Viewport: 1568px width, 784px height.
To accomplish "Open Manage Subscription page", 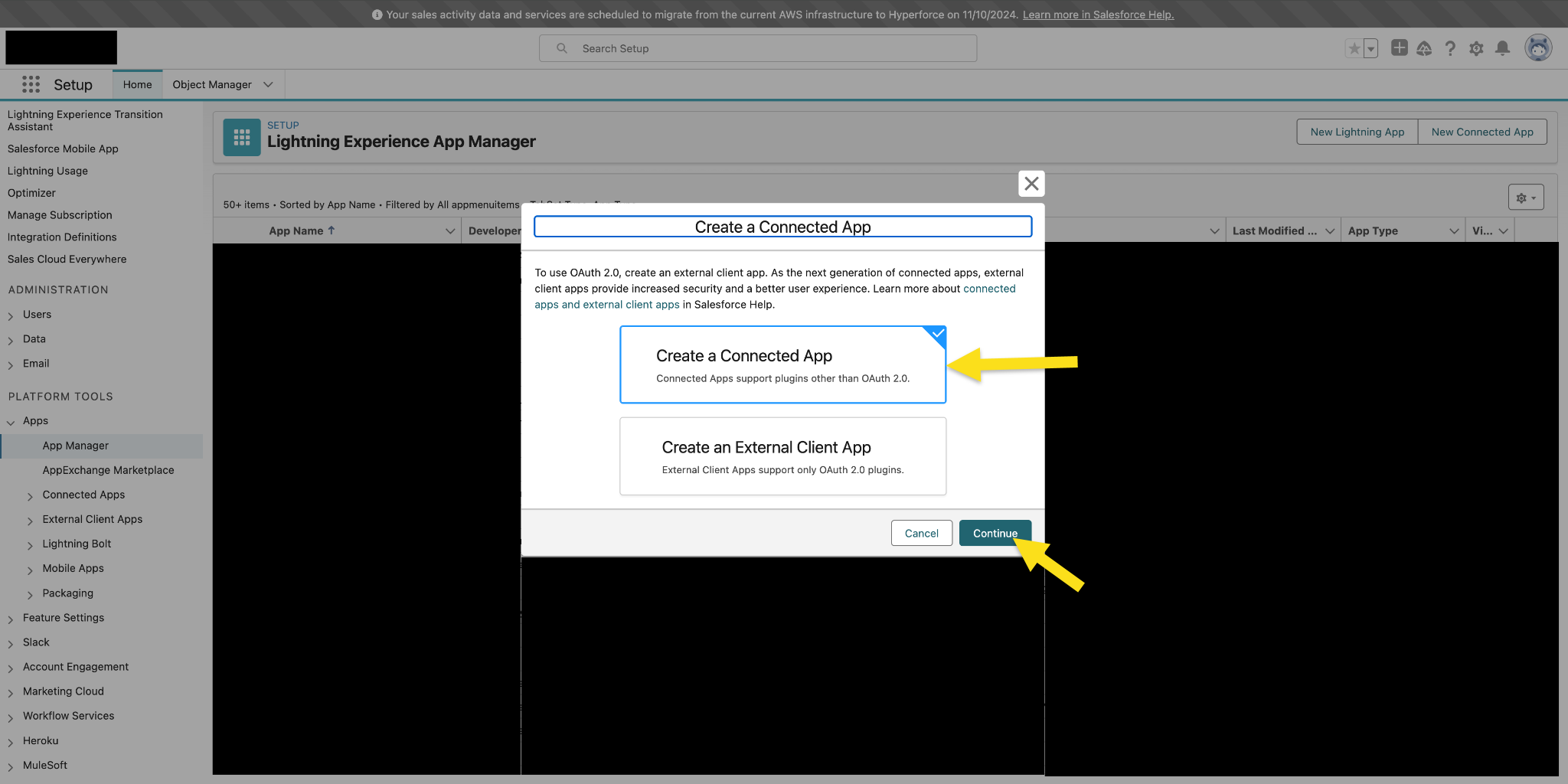I will pos(60,215).
